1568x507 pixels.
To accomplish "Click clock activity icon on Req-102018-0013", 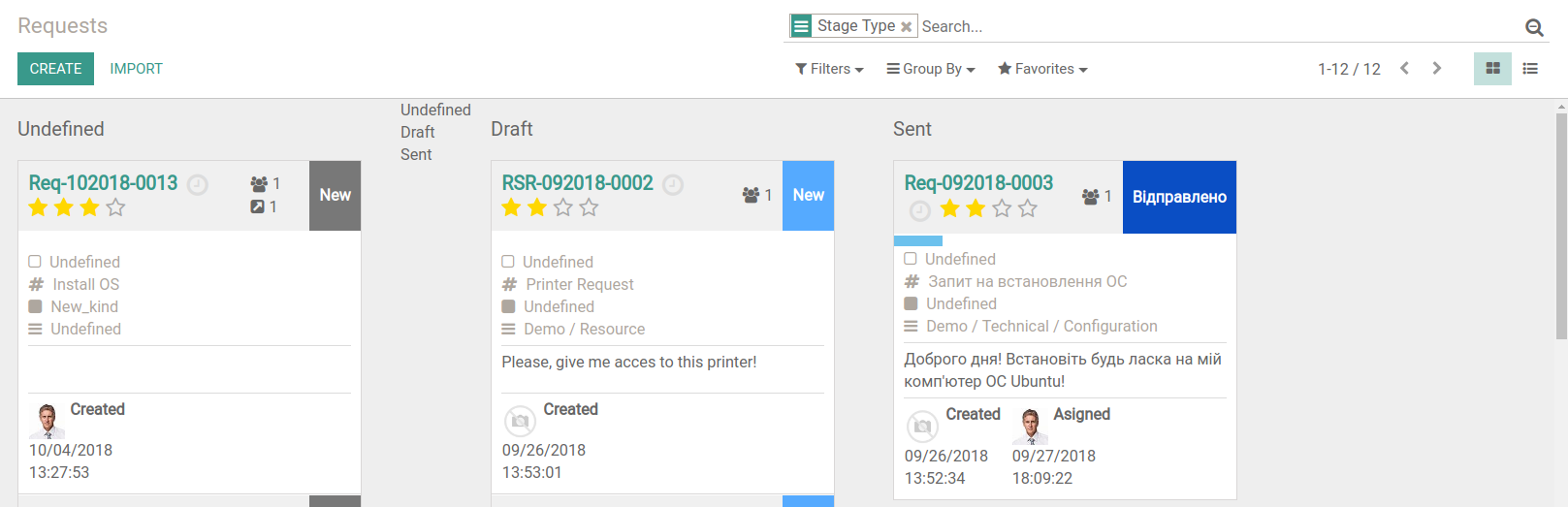I will pos(198,184).
